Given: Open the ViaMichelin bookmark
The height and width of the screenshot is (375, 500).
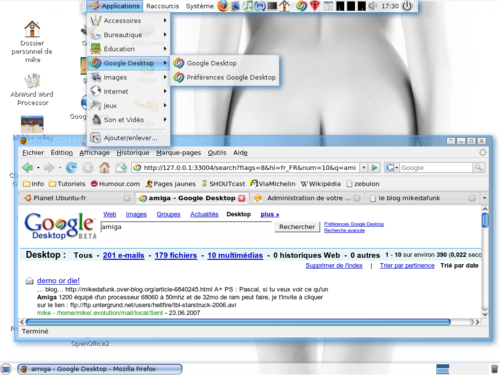Looking at the screenshot, I should (x=273, y=184).
